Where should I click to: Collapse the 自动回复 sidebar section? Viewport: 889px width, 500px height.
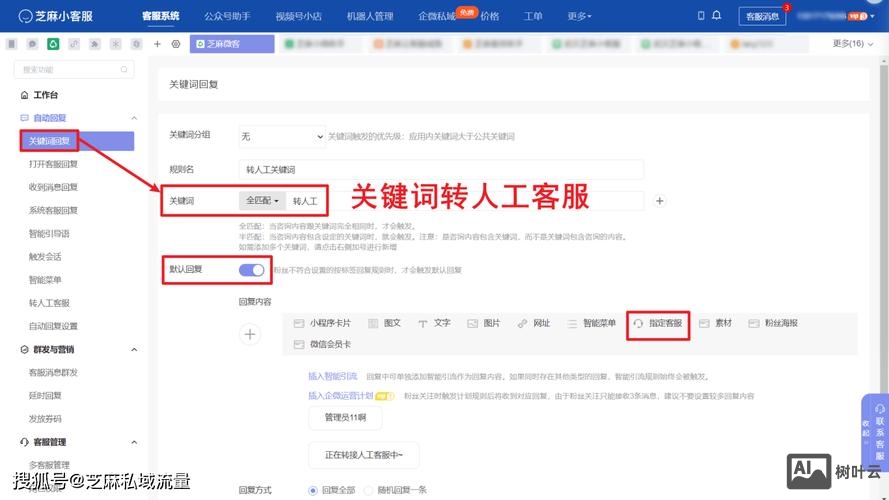pyautogui.click(x=134, y=118)
